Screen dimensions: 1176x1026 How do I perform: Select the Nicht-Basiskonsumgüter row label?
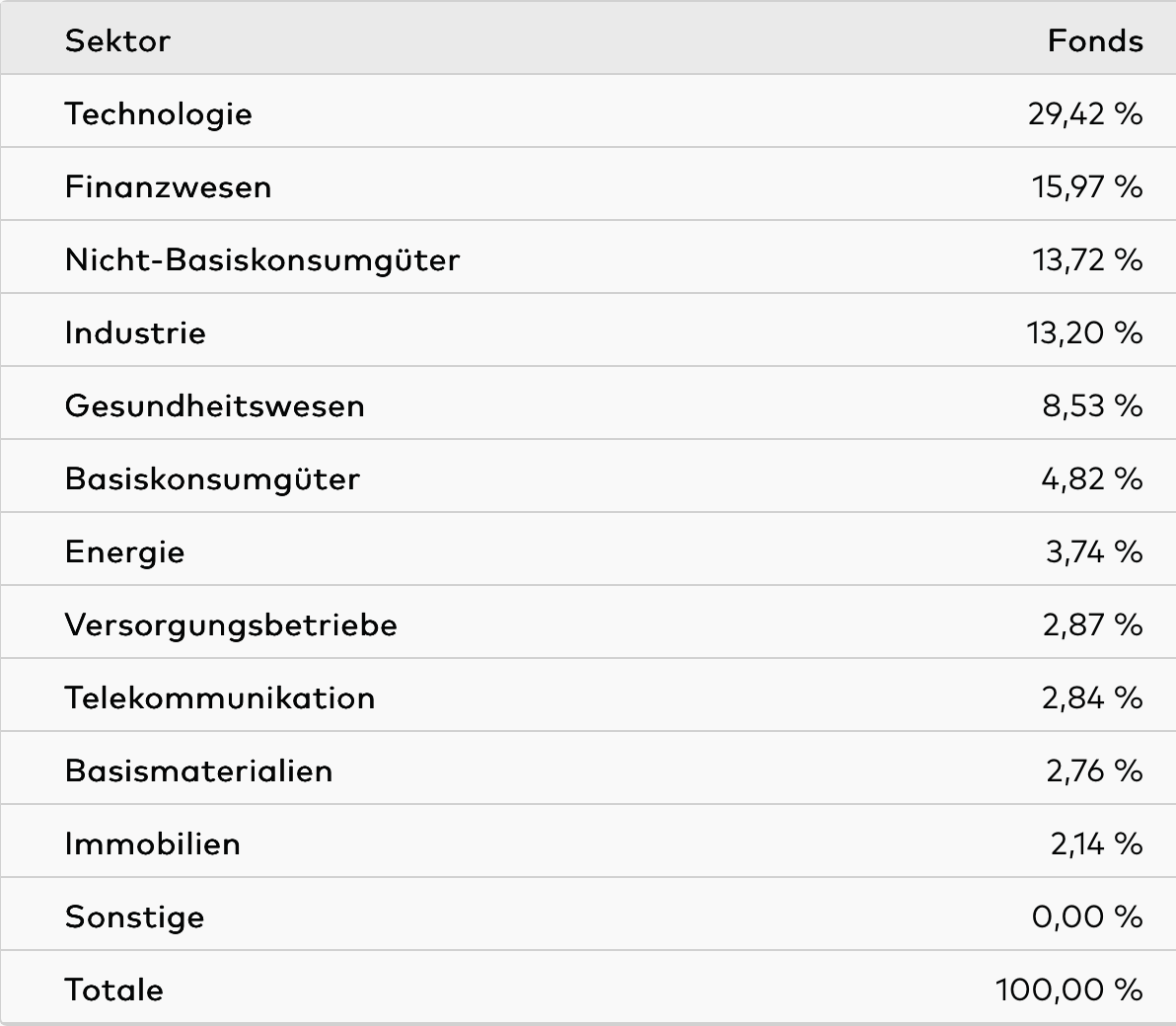pyautogui.click(x=261, y=259)
